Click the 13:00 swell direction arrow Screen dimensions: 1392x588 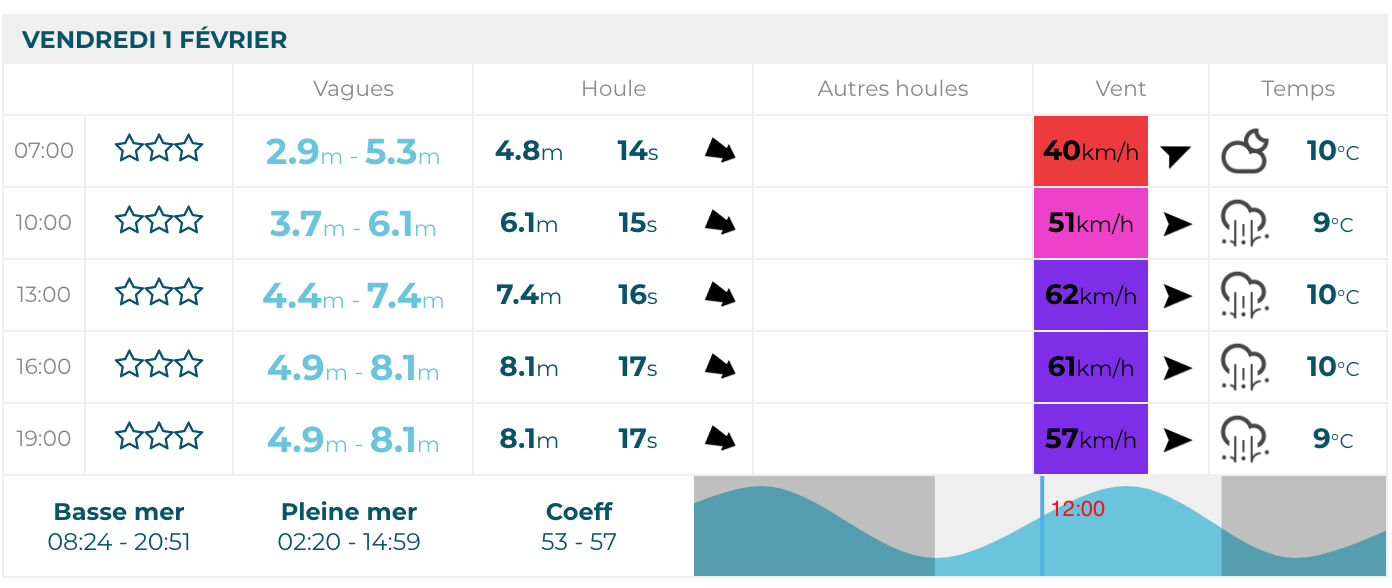tap(720, 295)
